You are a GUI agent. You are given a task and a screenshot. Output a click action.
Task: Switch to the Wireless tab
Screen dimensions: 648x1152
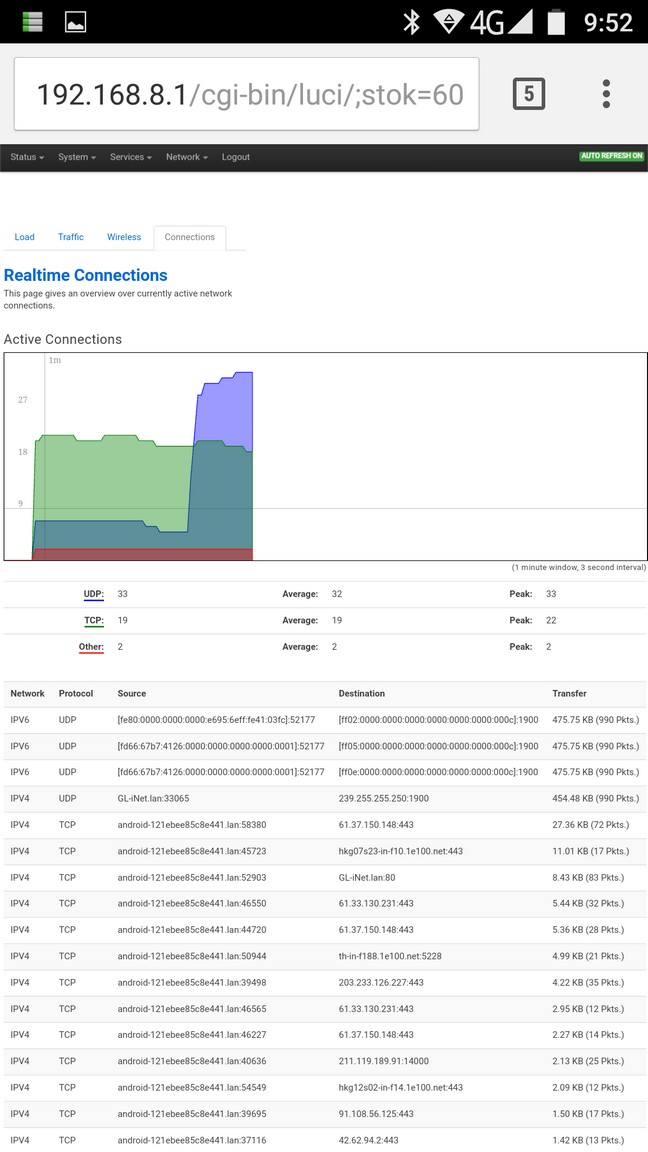(x=124, y=237)
